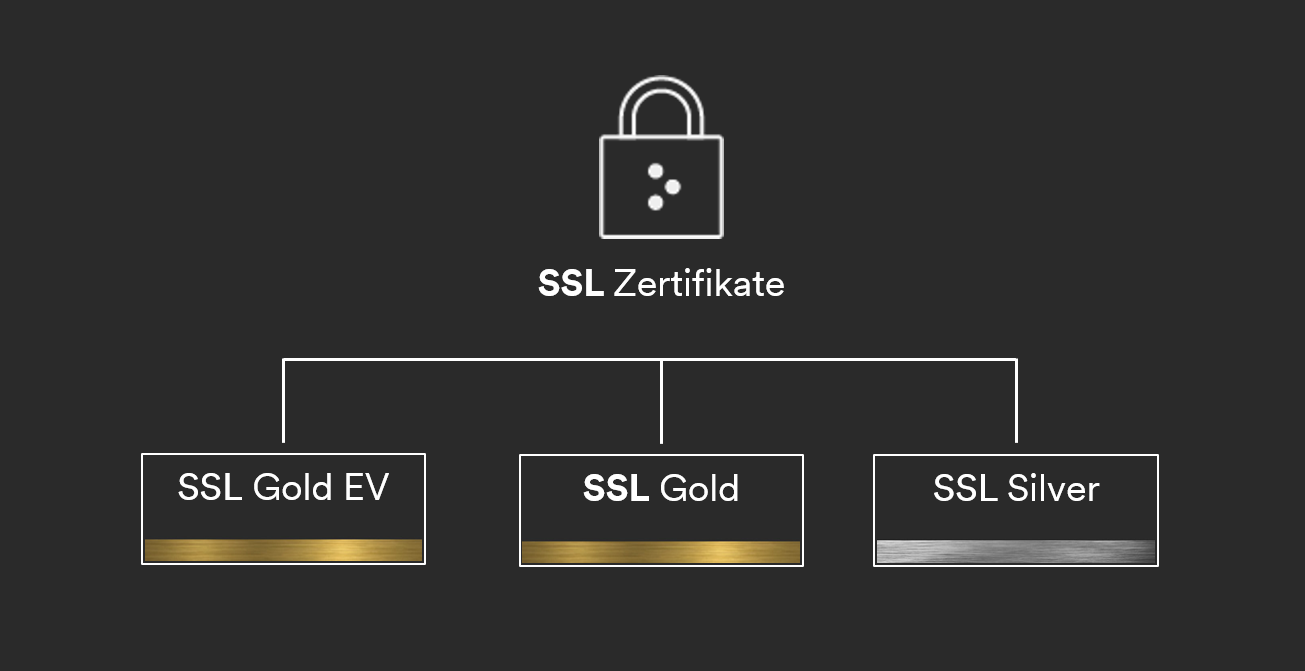This screenshot has height=671, width=1305.
Task: Click the padlock's curved shackle
Action: tap(661, 105)
